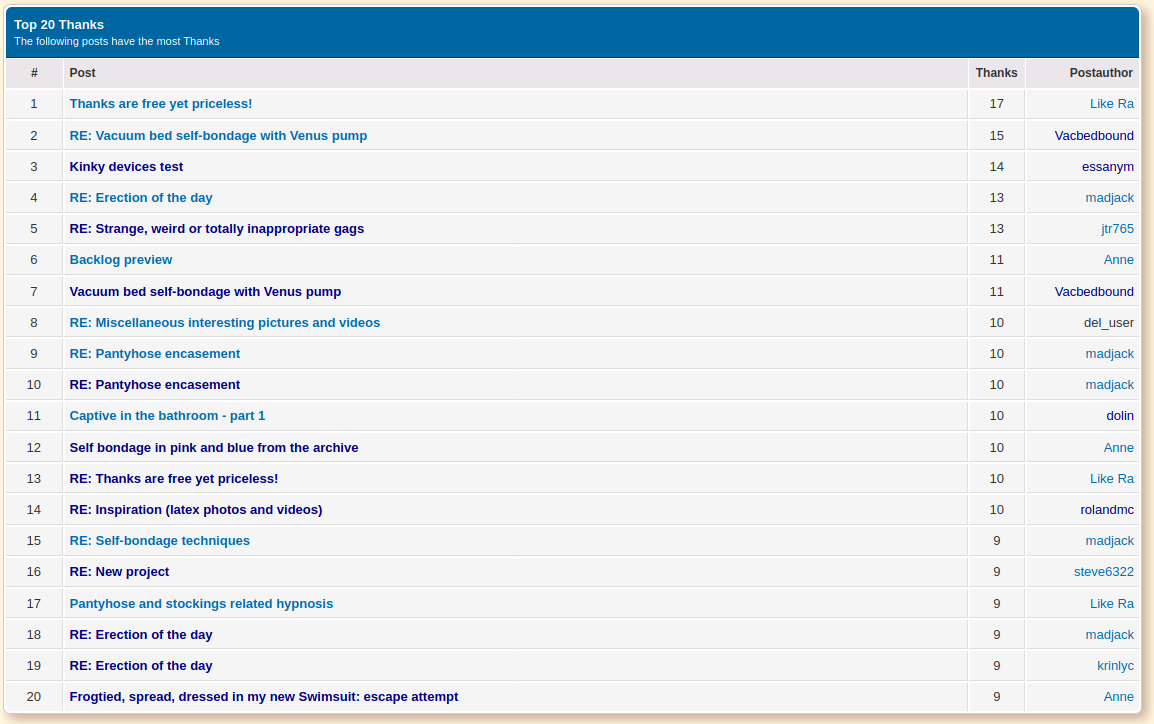Screen dimensions: 1154x724
Task: Open 'RE: Miscellaneous interesting pictures and videos'
Action: point(224,323)
